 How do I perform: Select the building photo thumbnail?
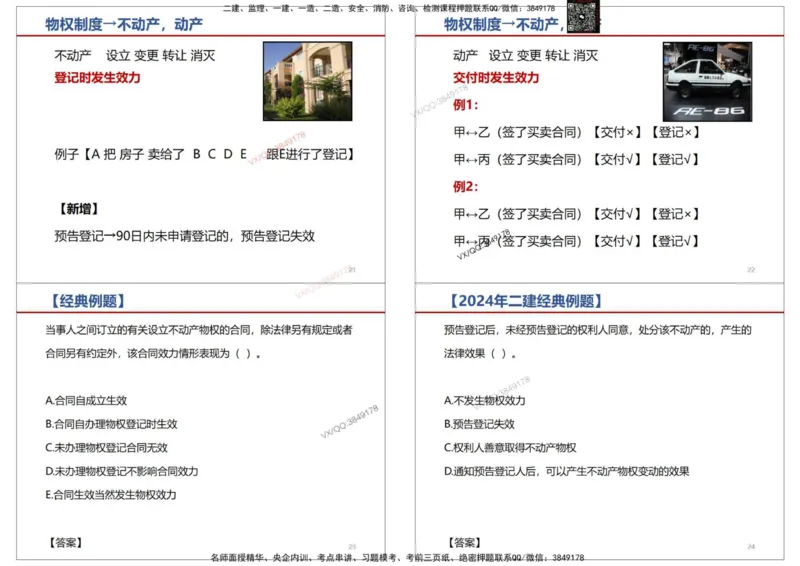(307, 81)
